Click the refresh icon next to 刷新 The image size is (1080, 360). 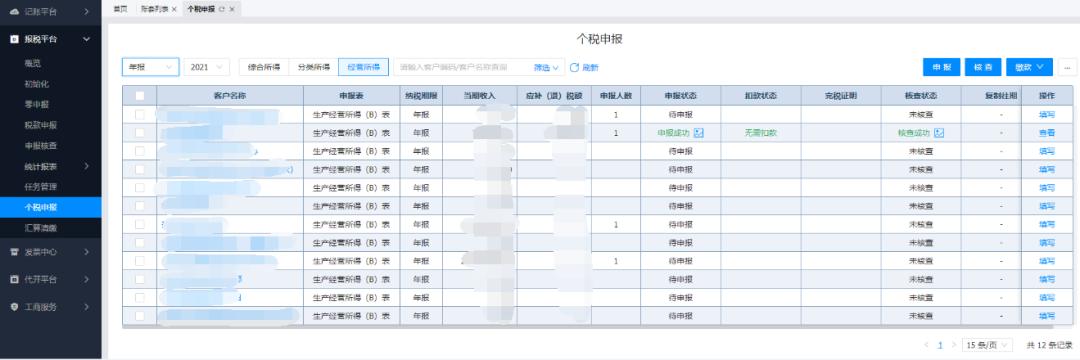point(573,67)
